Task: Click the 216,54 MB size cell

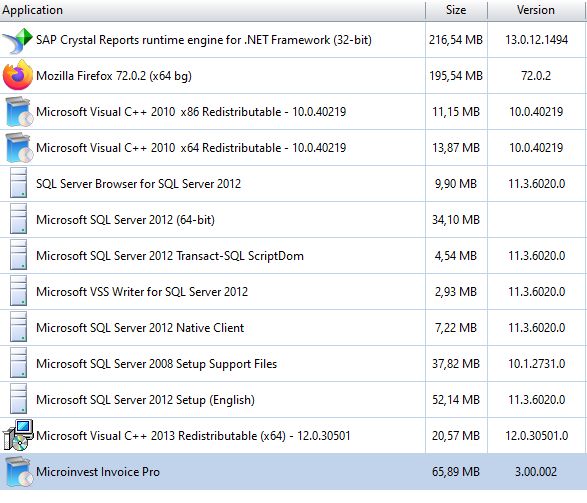Action: 456,40
